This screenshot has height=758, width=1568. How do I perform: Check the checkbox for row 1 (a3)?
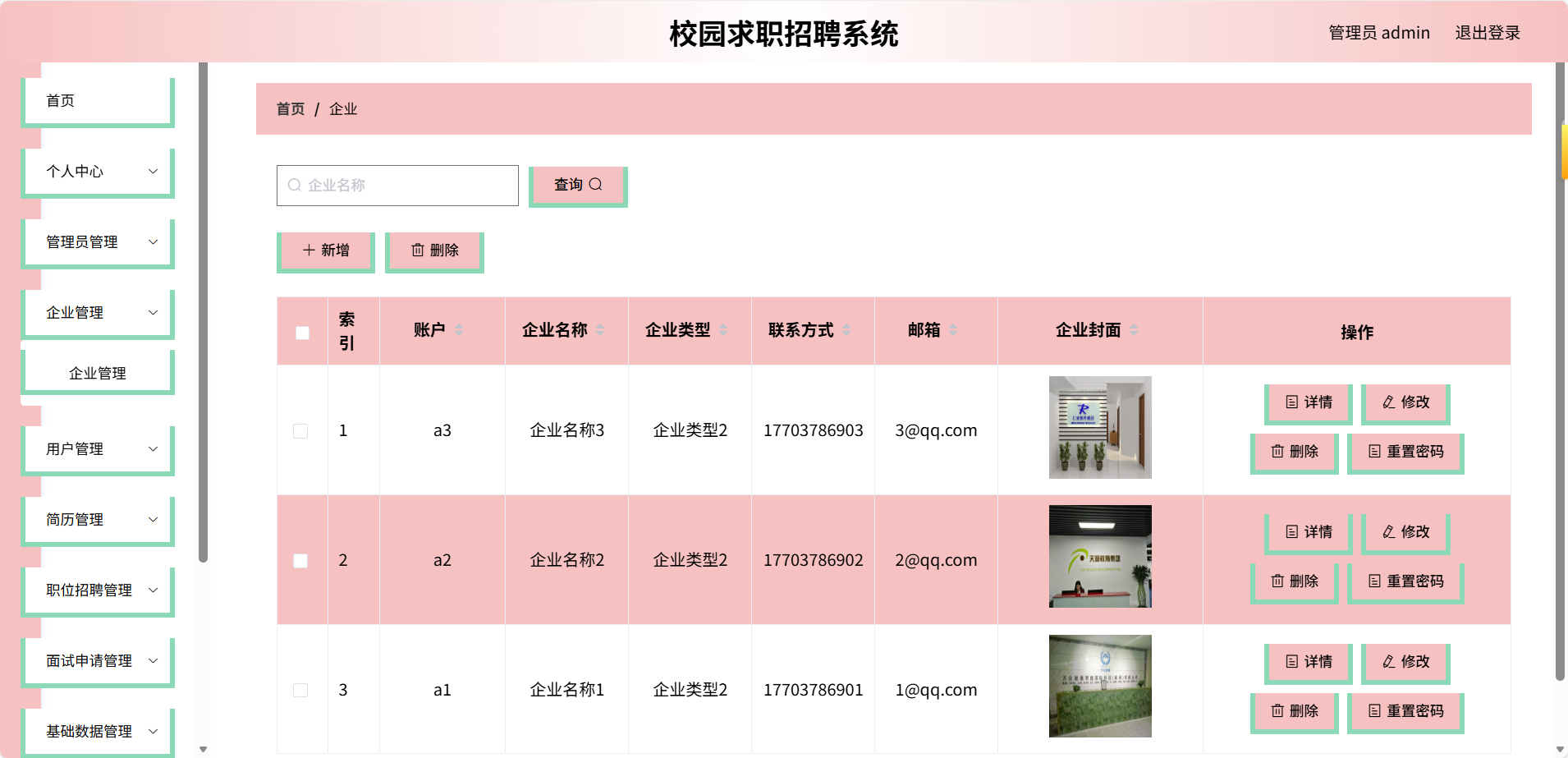point(300,431)
